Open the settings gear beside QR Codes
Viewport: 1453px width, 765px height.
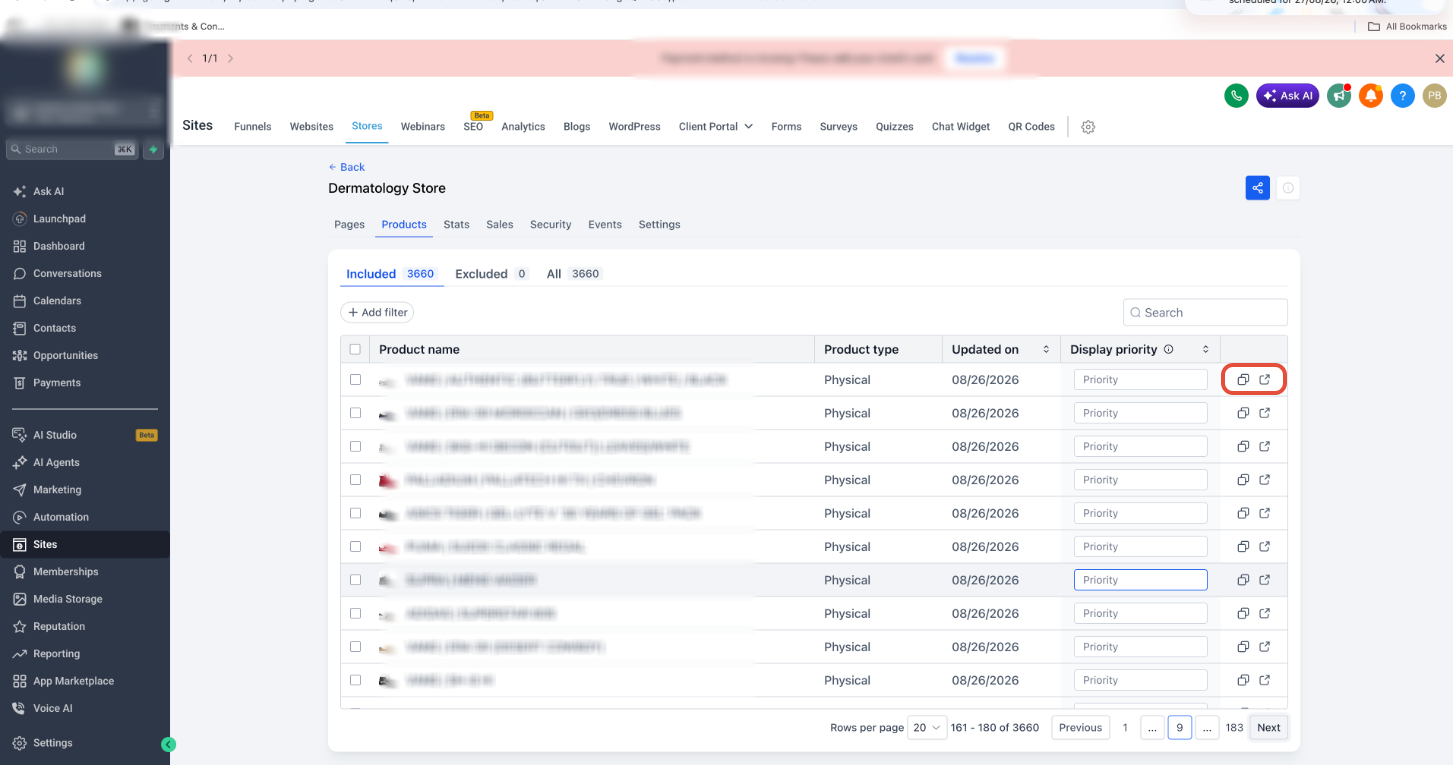[1088, 127]
